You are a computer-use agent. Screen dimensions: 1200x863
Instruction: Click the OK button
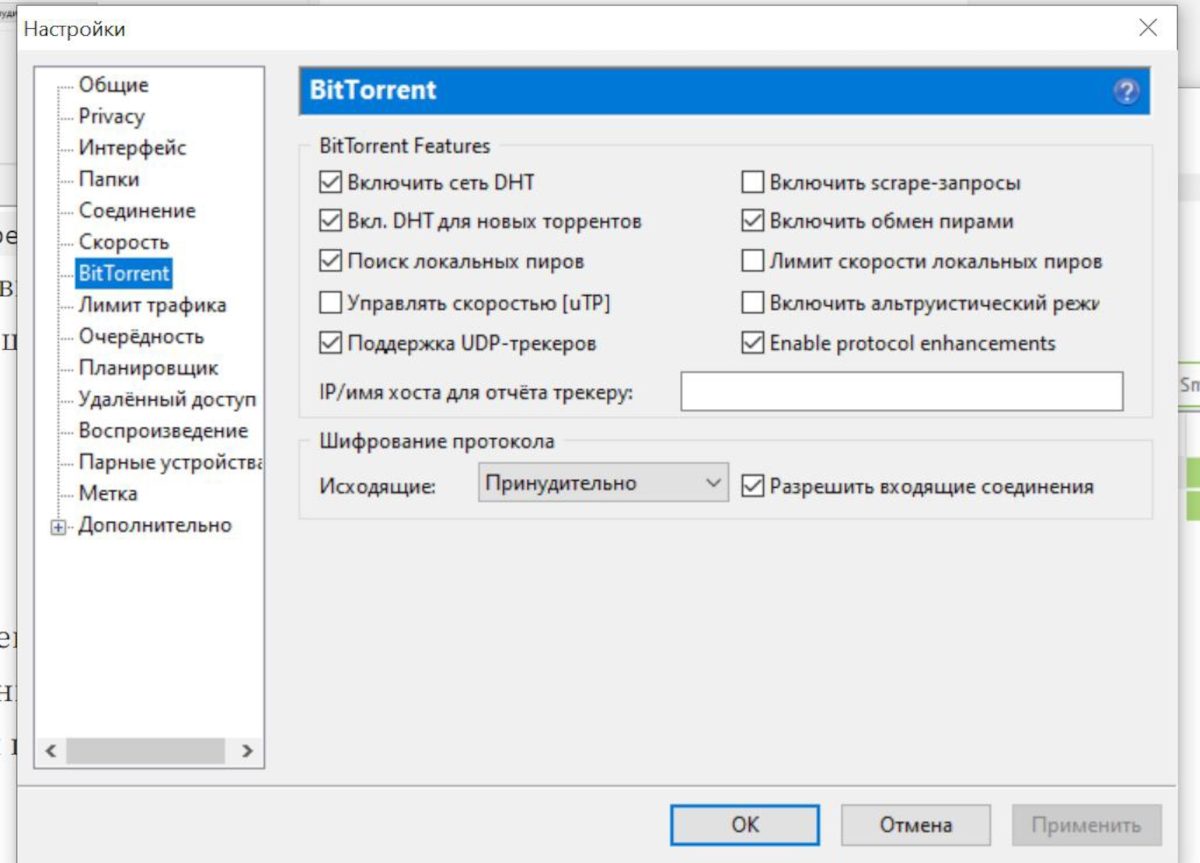(745, 825)
